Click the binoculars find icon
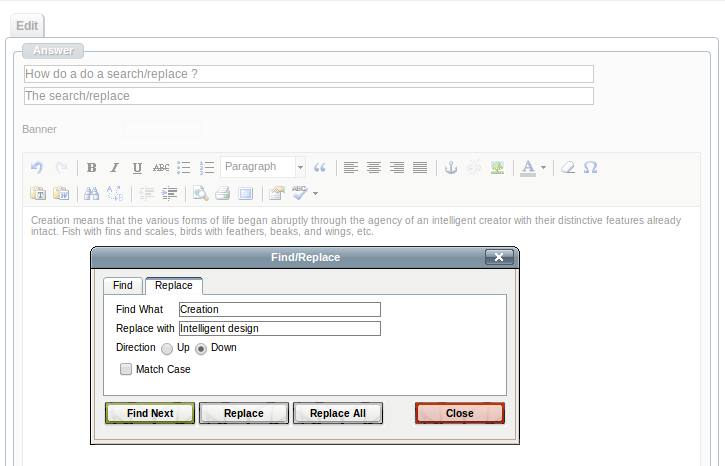 click(91, 193)
